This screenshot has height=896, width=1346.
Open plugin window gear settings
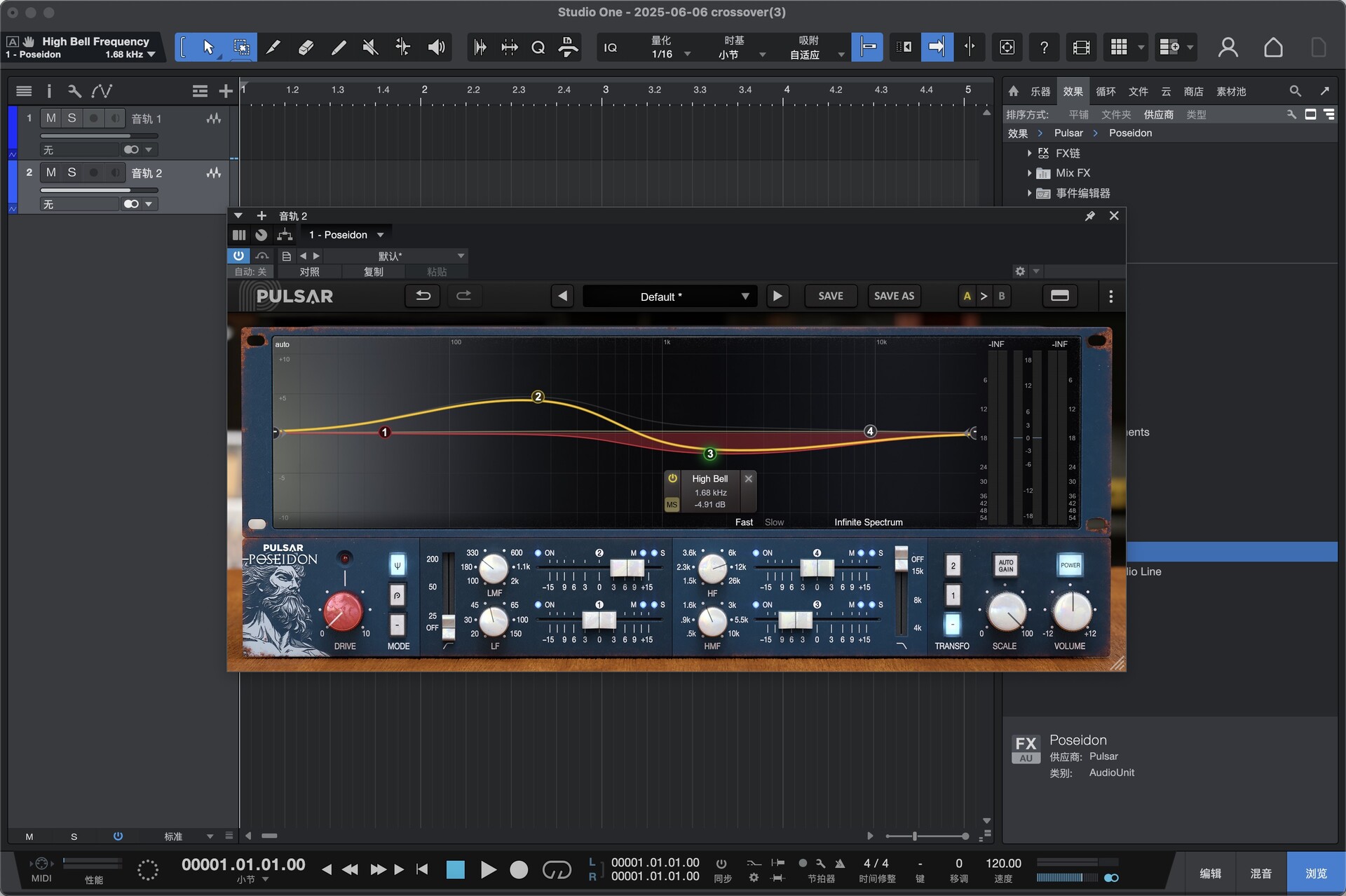pyautogui.click(x=1020, y=271)
